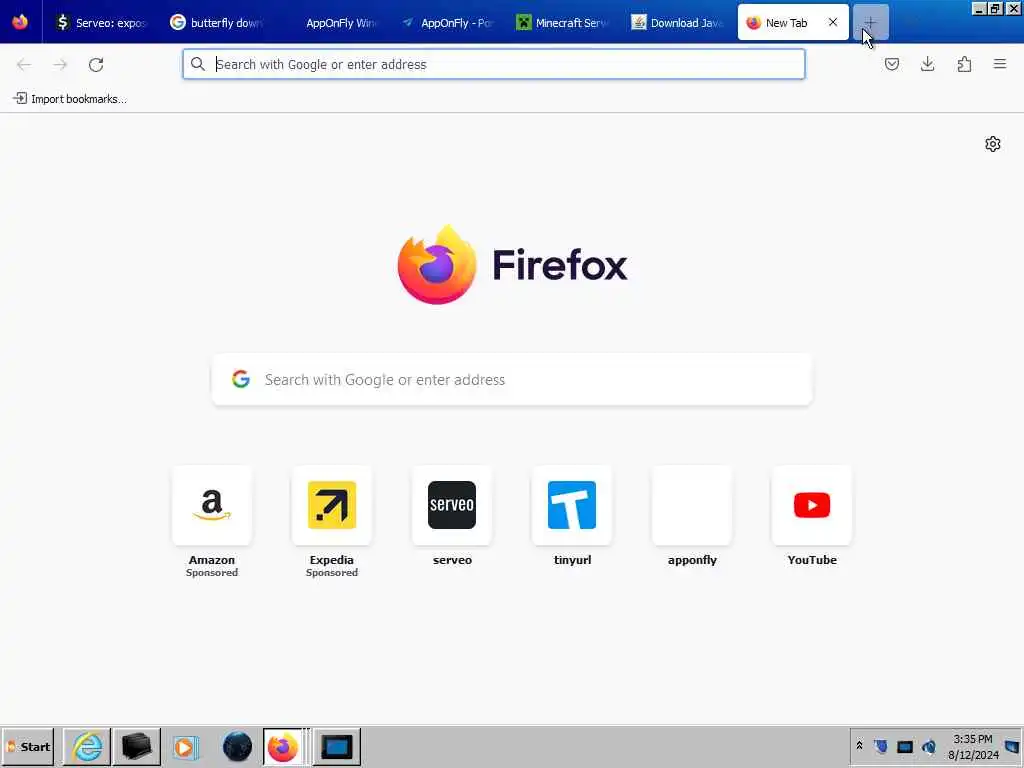Open the monitor window taskbar icon
1024x768 pixels.
(x=337, y=746)
